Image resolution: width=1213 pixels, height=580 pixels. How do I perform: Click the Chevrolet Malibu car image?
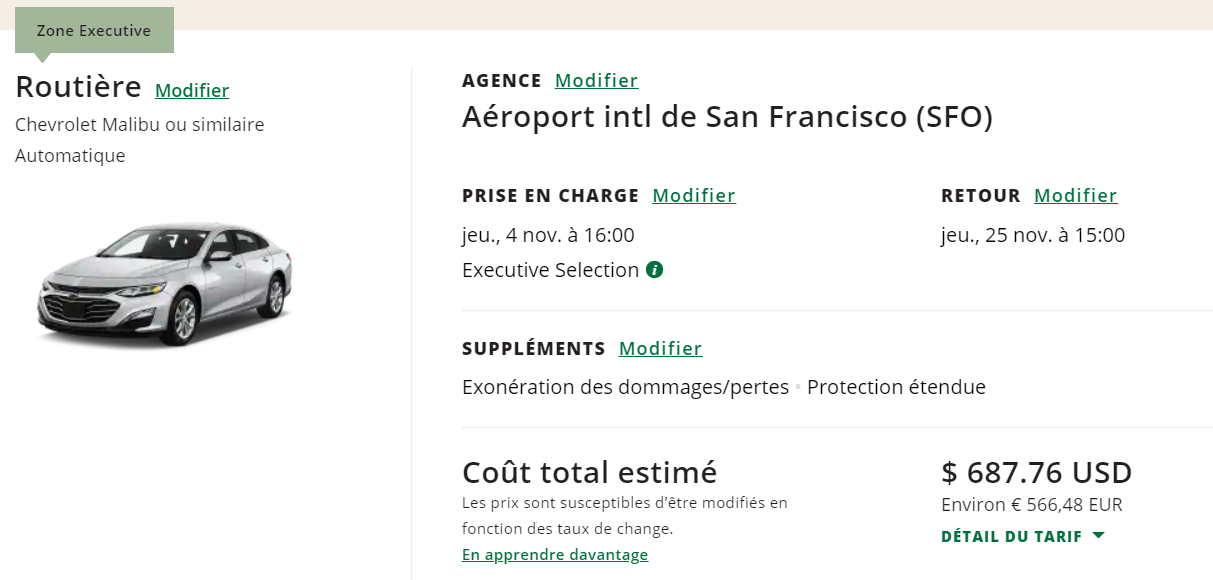tap(166, 284)
